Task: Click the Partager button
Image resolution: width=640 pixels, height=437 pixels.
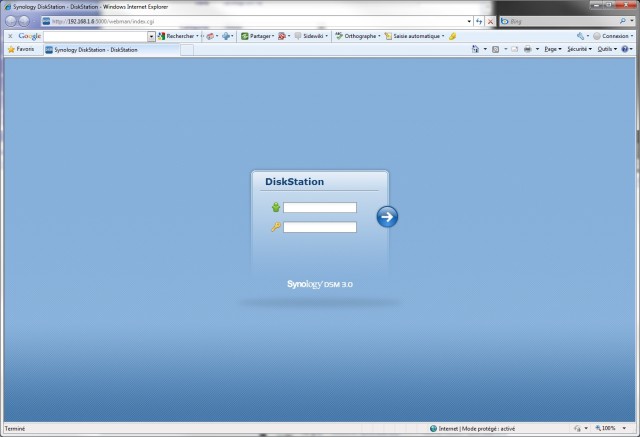Action: [256, 36]
